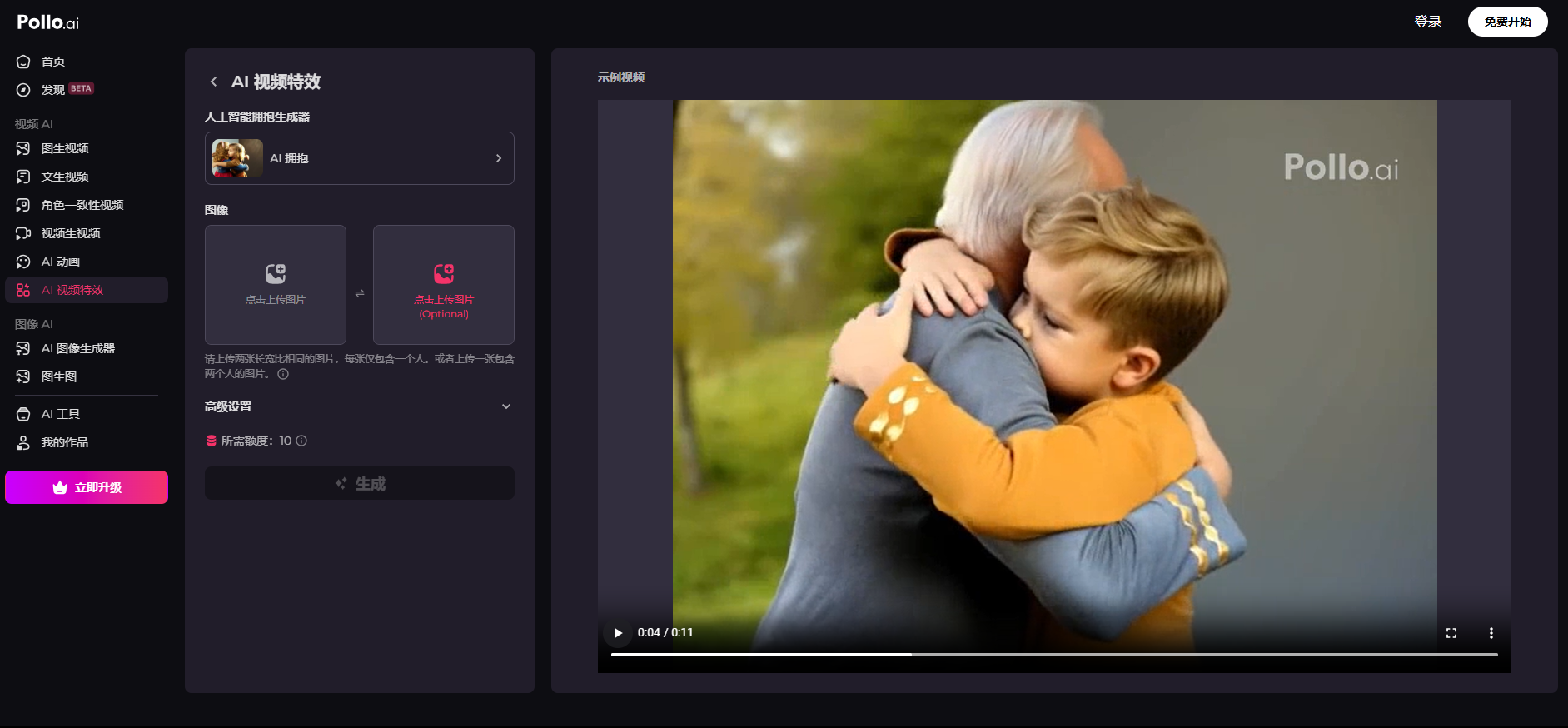Click the back arrow beside AI 视频特效
Screen dimensions: 1568x728
click(x=214, y=82)
